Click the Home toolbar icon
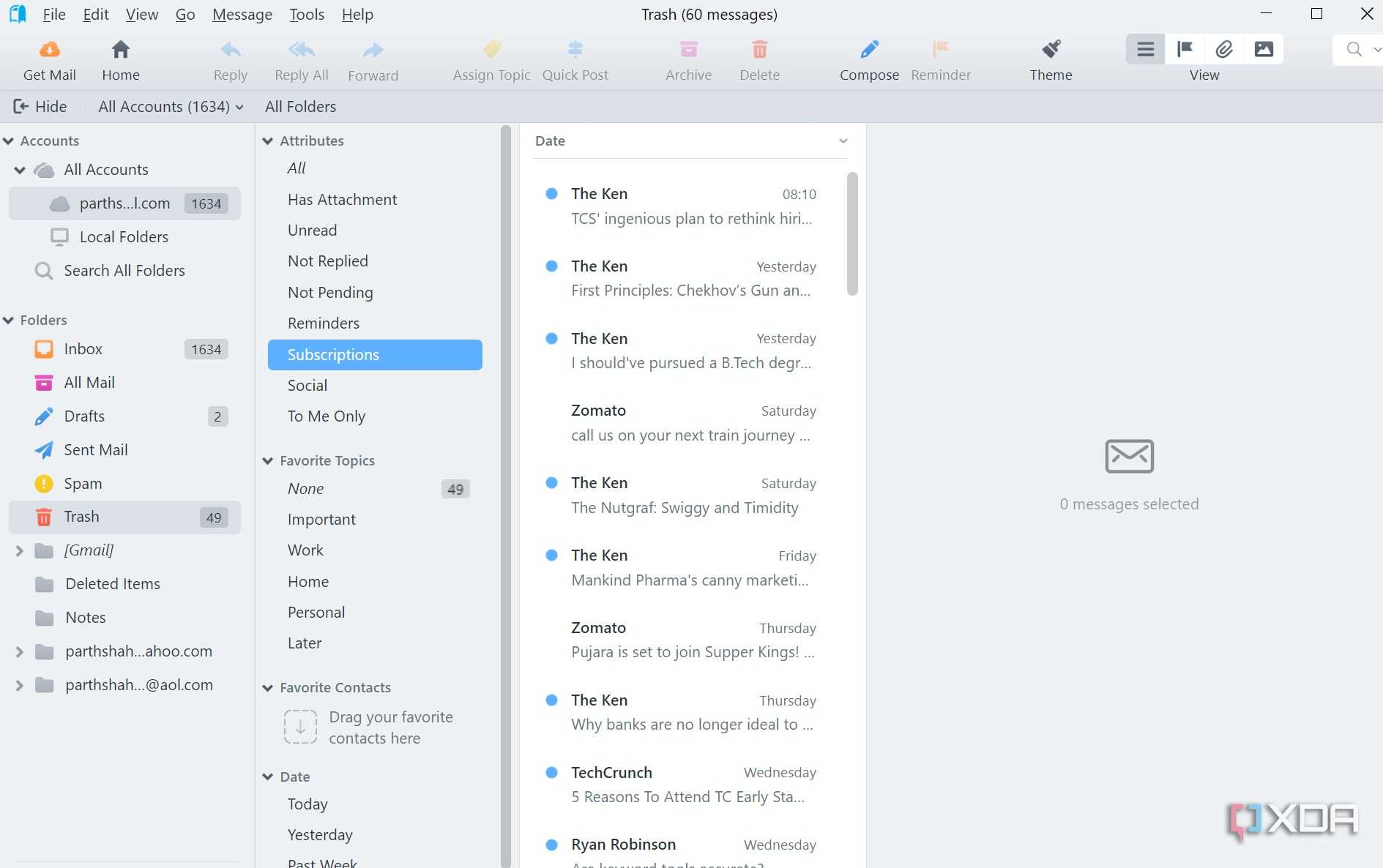1383x868 pixels. (x=121, y=49)
